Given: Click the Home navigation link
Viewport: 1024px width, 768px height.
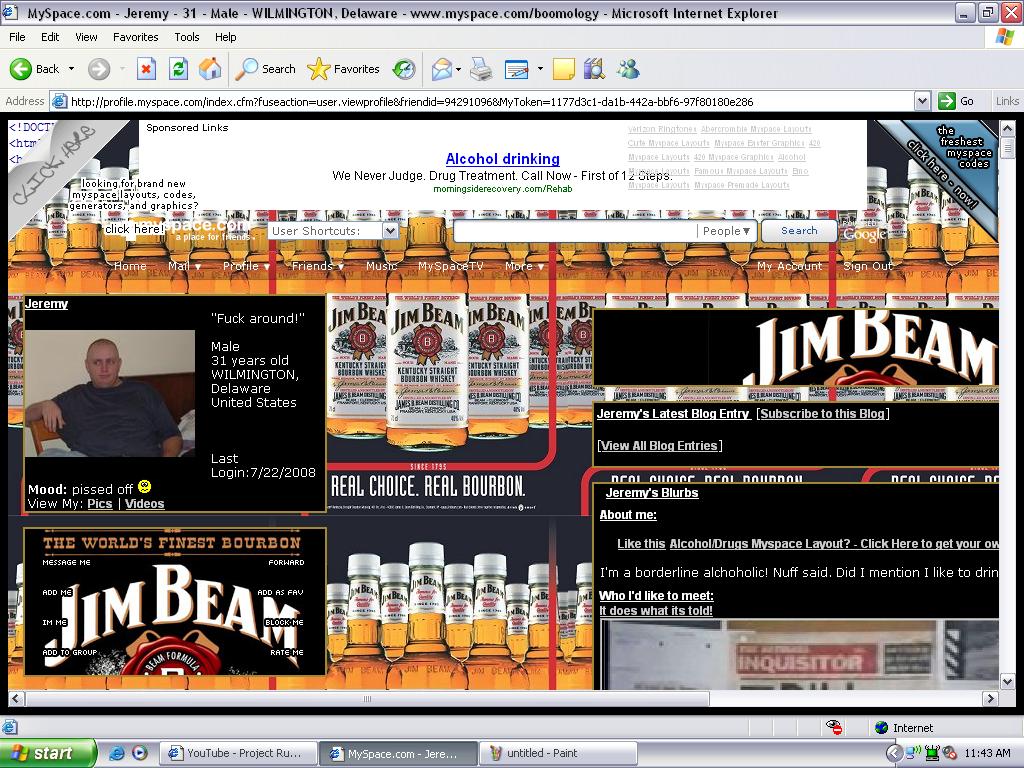Looking at the screenshot, I should click(130, 266).
